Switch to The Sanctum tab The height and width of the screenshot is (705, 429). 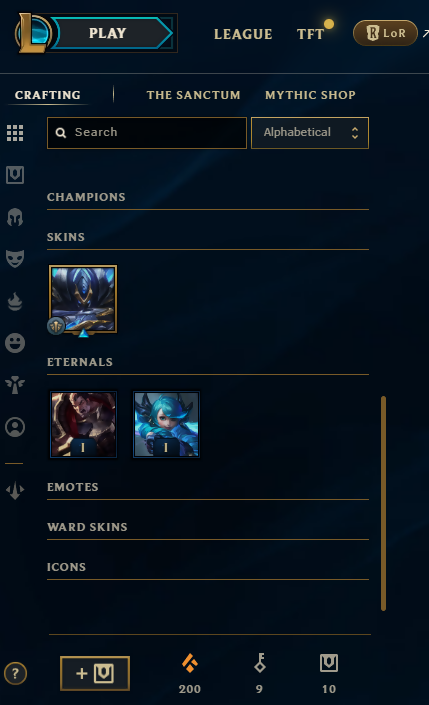click(193, 95)
